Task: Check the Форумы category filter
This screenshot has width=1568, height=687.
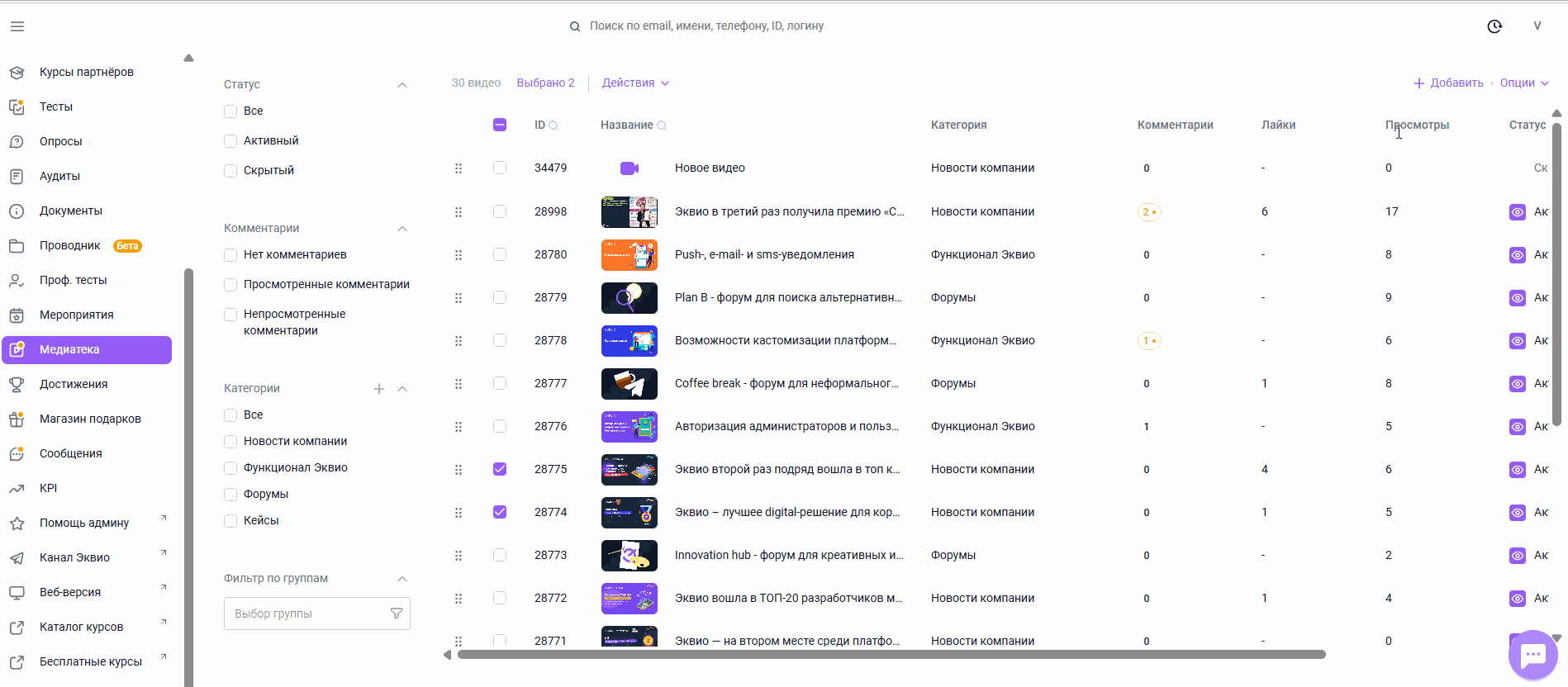Action: click(230, 495)
